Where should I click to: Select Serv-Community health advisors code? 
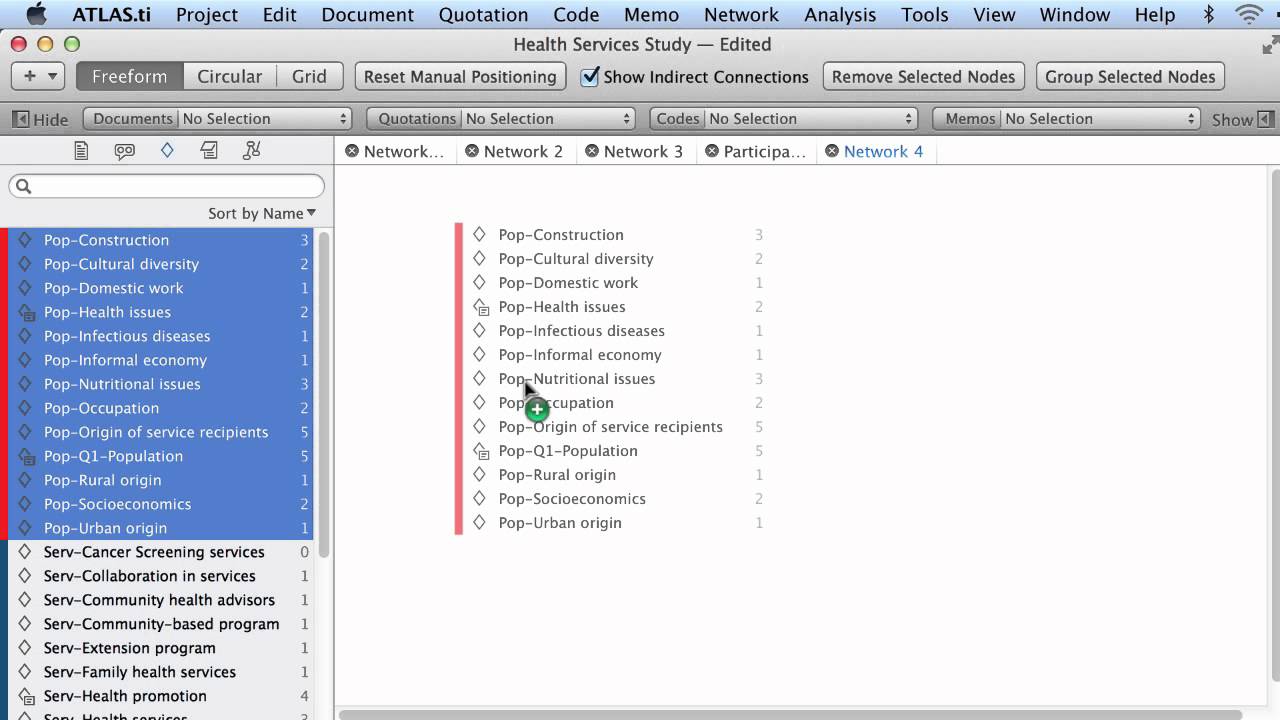pyautogui.click(x=159, y=600)
